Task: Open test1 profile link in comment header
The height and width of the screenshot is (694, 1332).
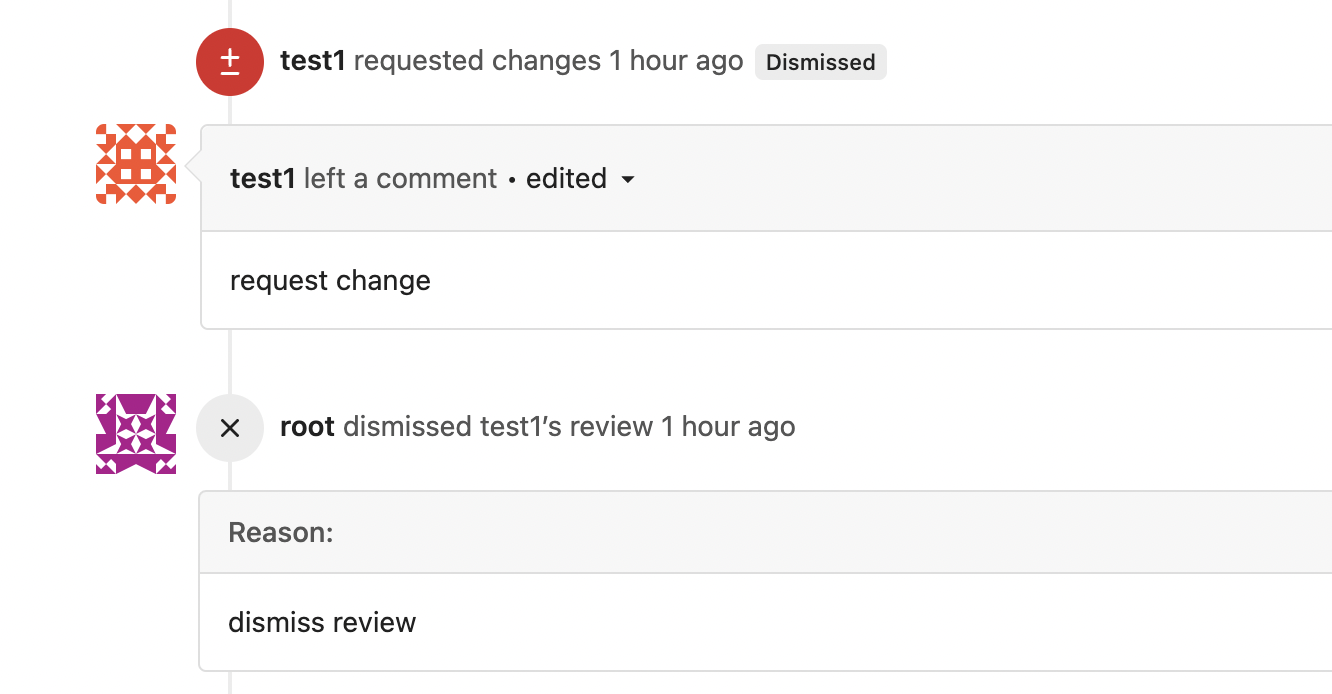Action: (x=263, y=179)
